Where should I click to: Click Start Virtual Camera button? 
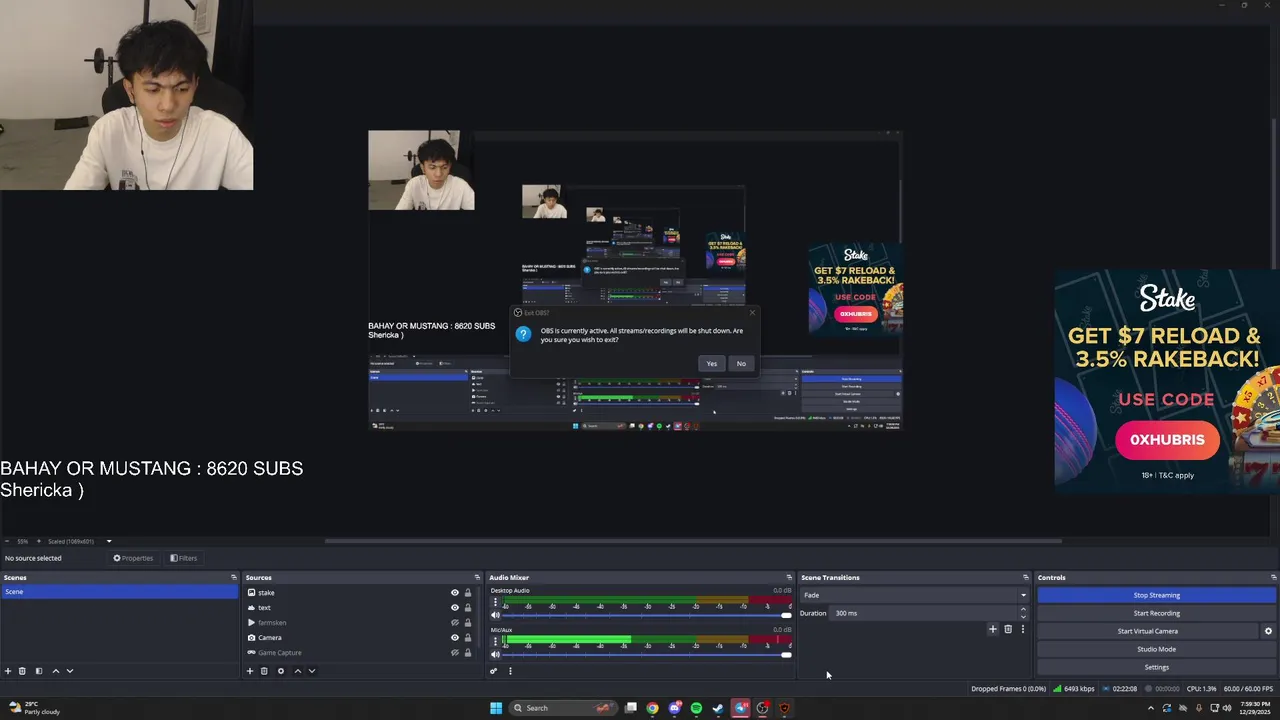[x=1147, y=631]
